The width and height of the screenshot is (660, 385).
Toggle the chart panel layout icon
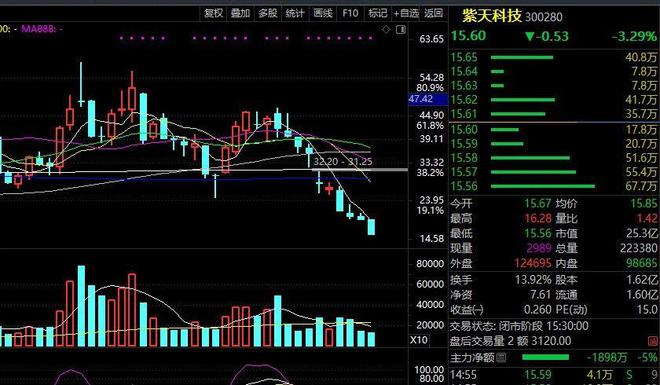coord(401,29)
